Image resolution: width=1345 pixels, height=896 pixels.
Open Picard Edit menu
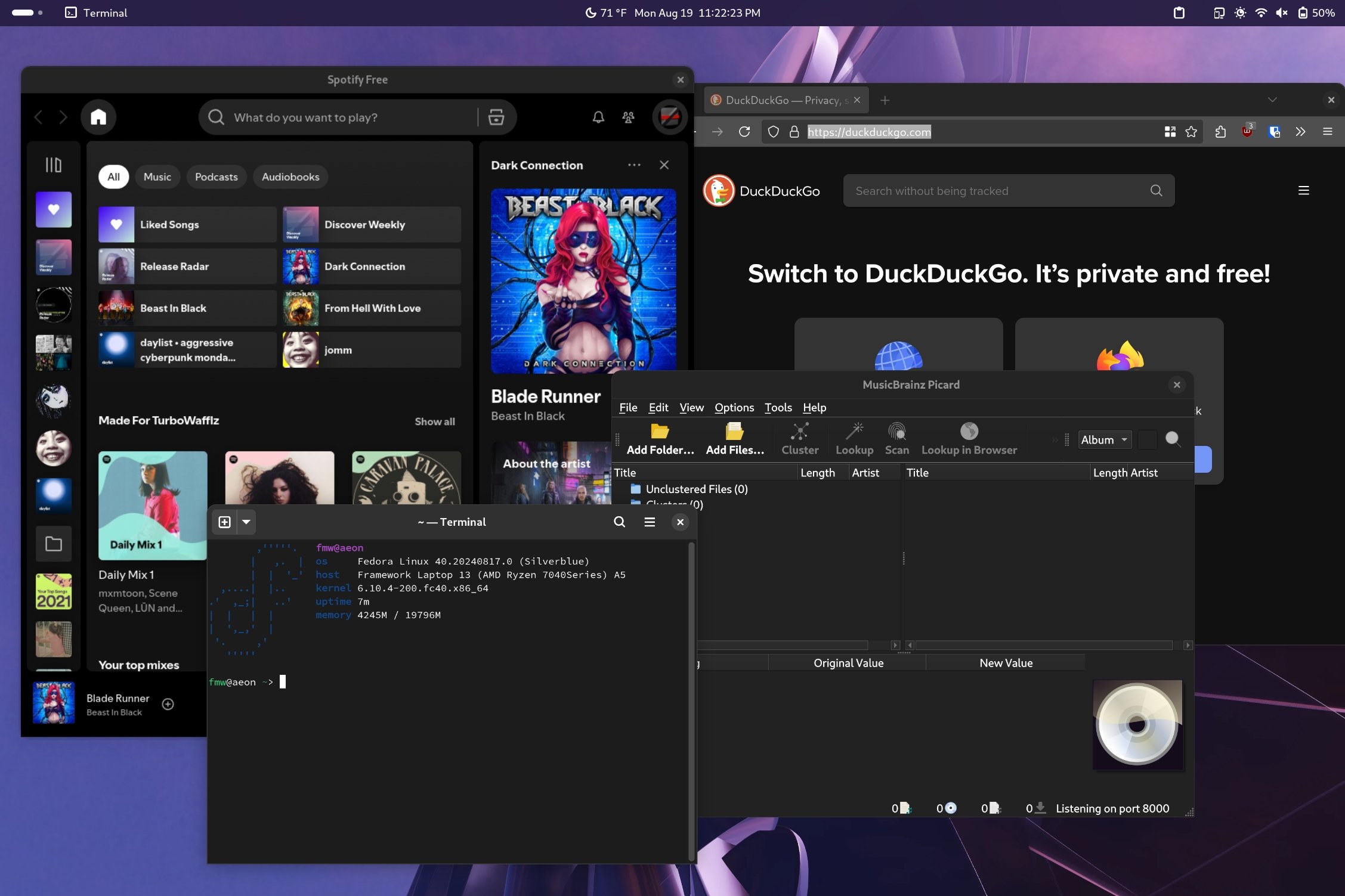658,407
